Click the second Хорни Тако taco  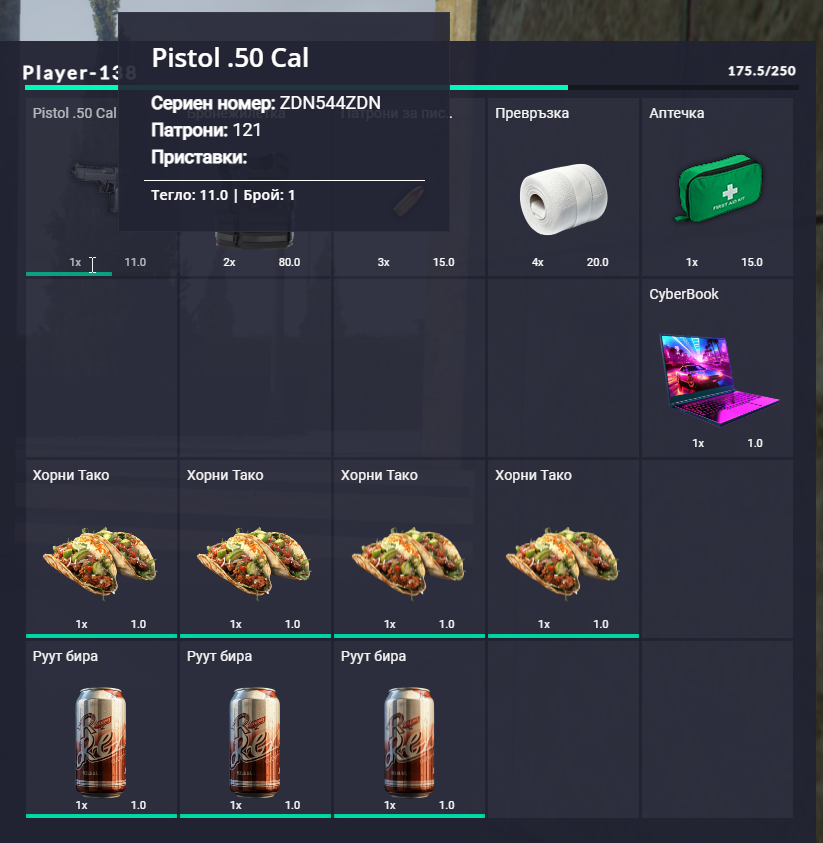tap(254, 562)
